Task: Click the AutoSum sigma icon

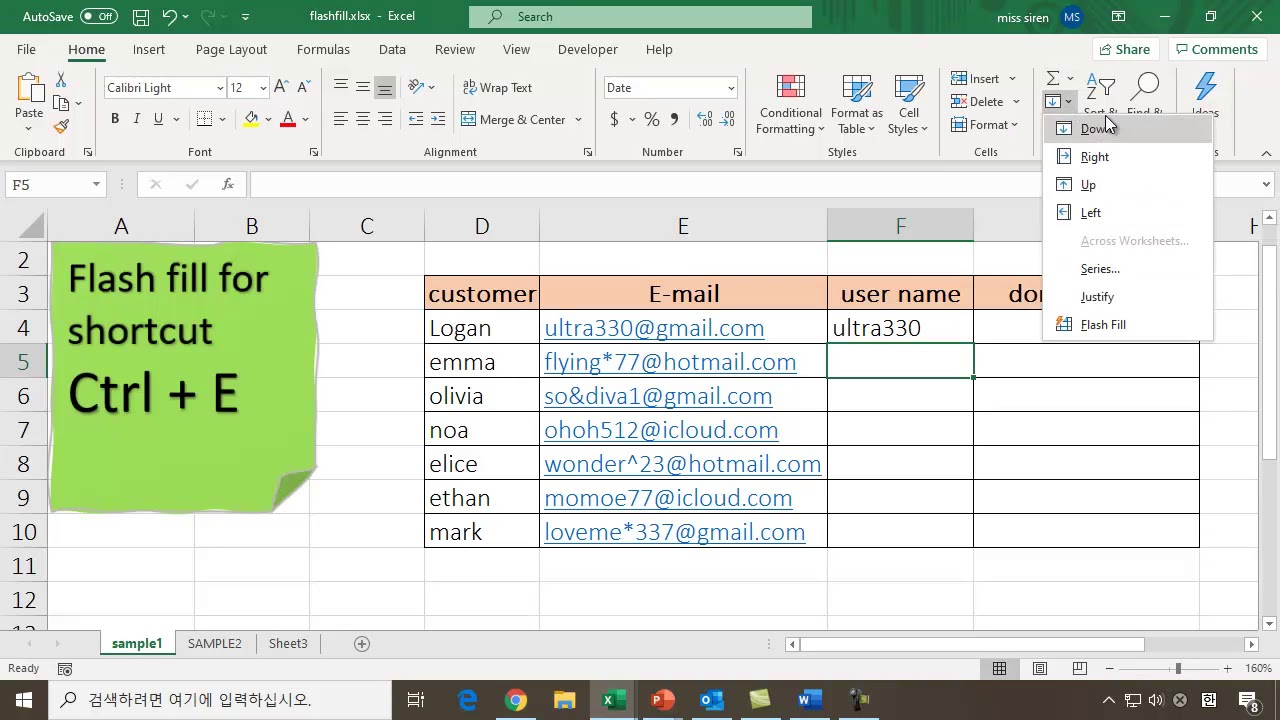Action: click(x=1053, y=78)
